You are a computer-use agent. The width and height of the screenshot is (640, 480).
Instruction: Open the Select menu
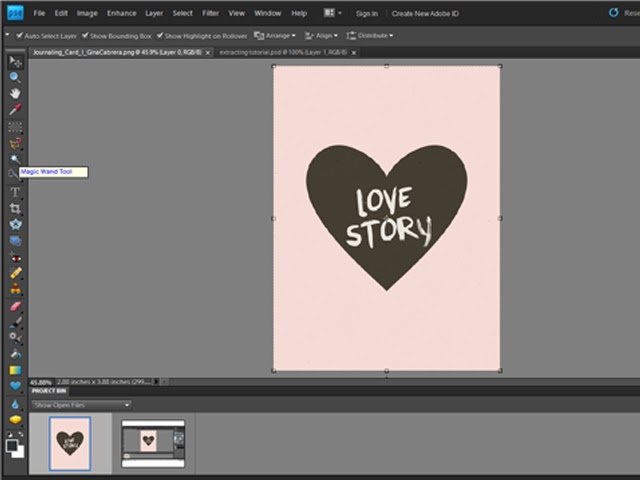coord(182,13)
